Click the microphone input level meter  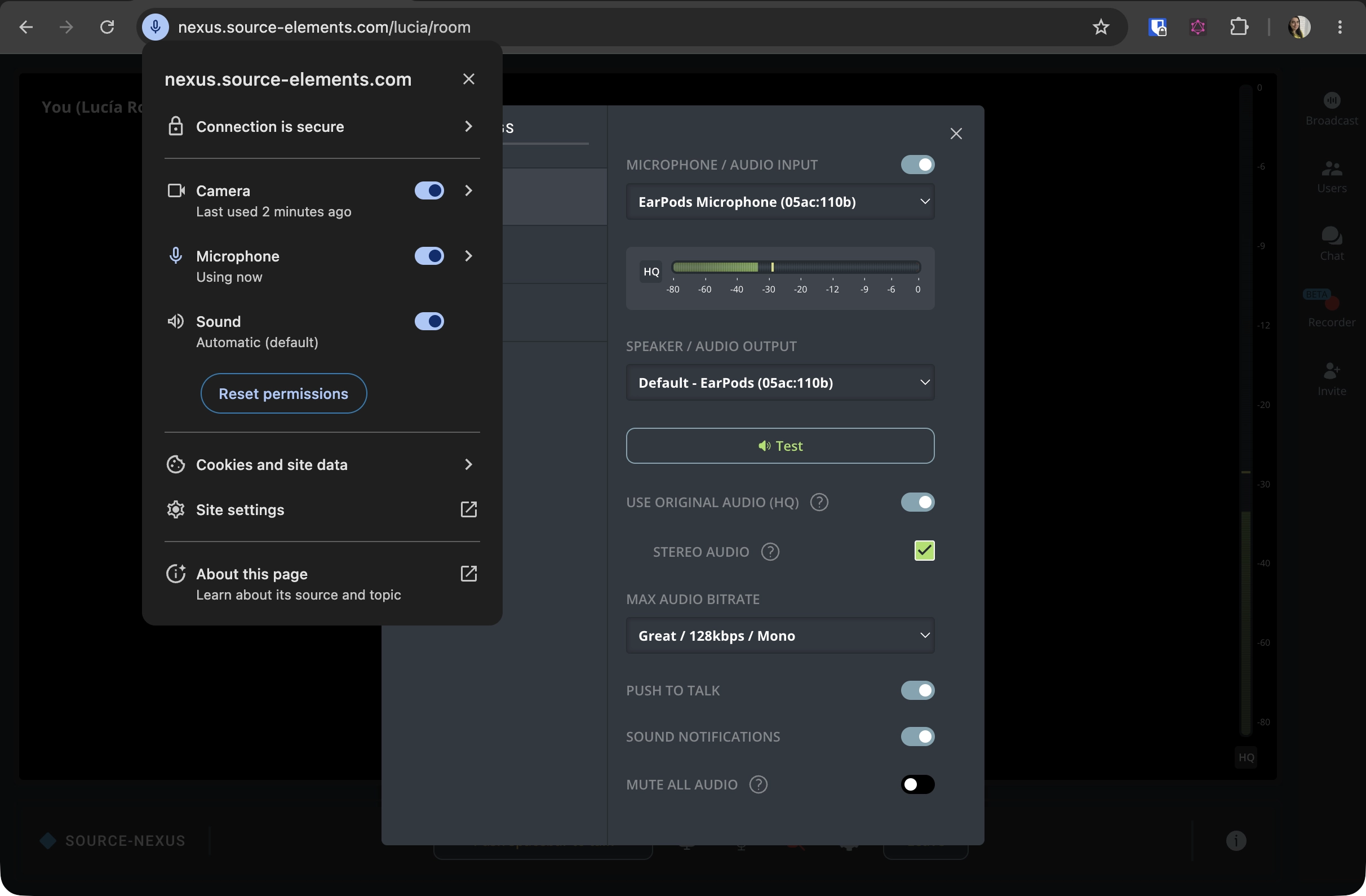pos(796,267)
